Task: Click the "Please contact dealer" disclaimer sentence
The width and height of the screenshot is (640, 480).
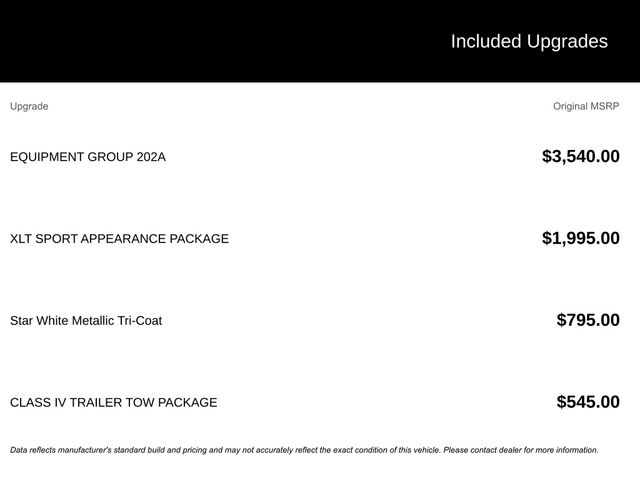Action: point(520,450)
